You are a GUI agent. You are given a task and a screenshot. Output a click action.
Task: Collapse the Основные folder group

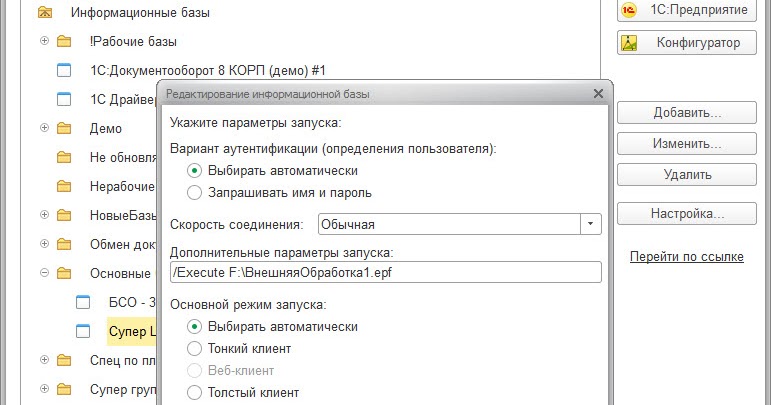click(43, 273)
